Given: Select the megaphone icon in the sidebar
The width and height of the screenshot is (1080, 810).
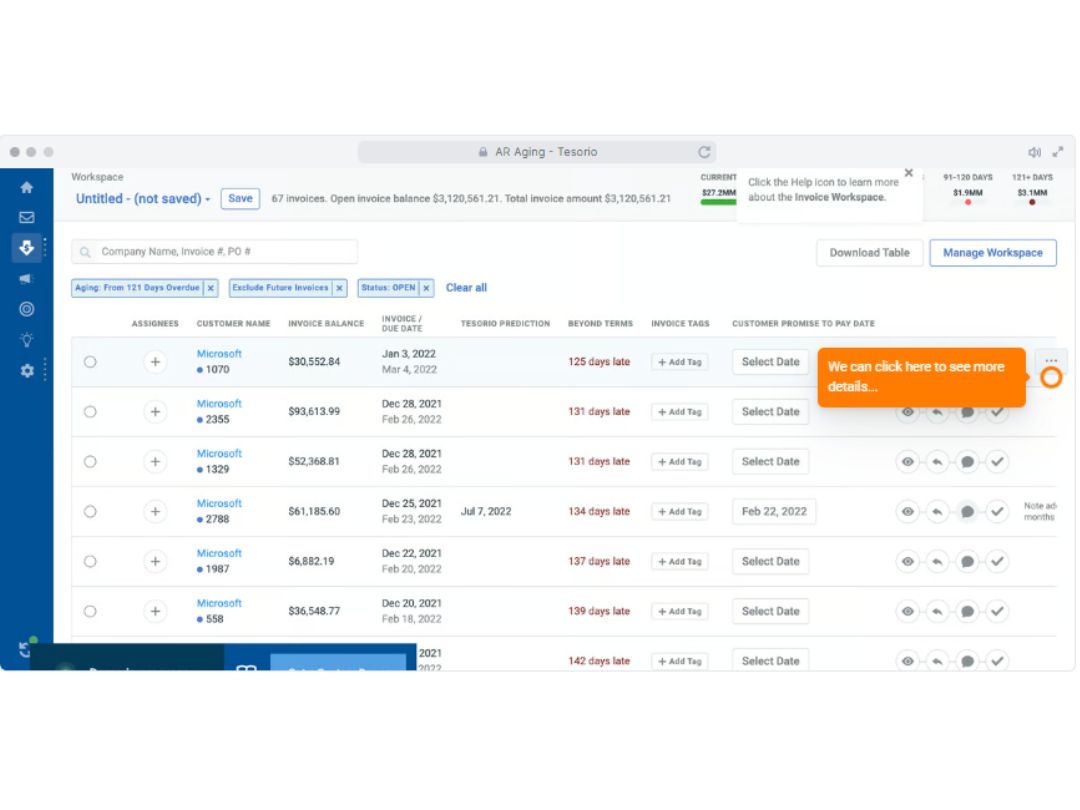Looking at the screenshot, I should (x=26, y=278).
